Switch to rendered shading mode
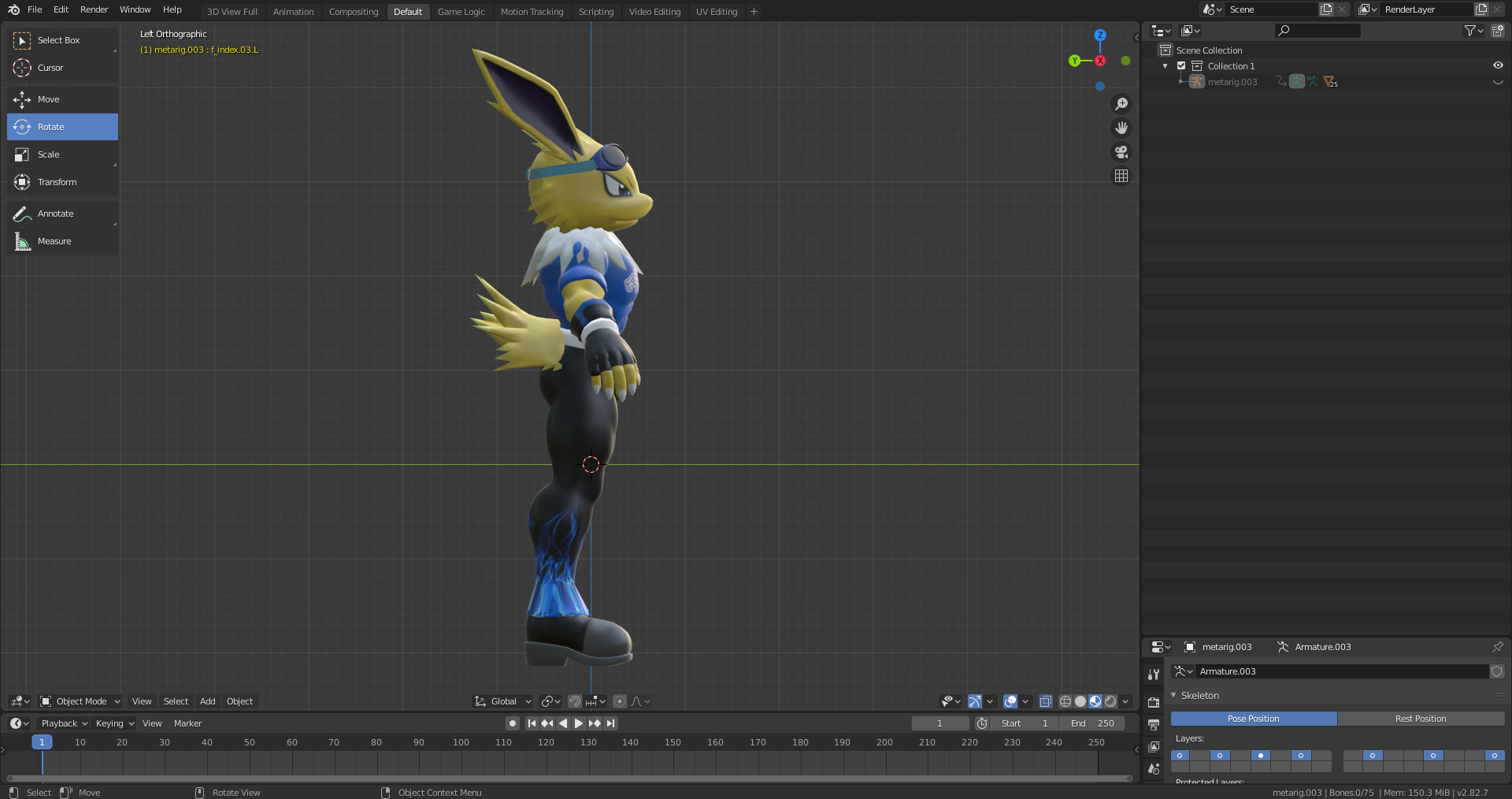Screen dimensions: 1512x799 pos(1110,701)
